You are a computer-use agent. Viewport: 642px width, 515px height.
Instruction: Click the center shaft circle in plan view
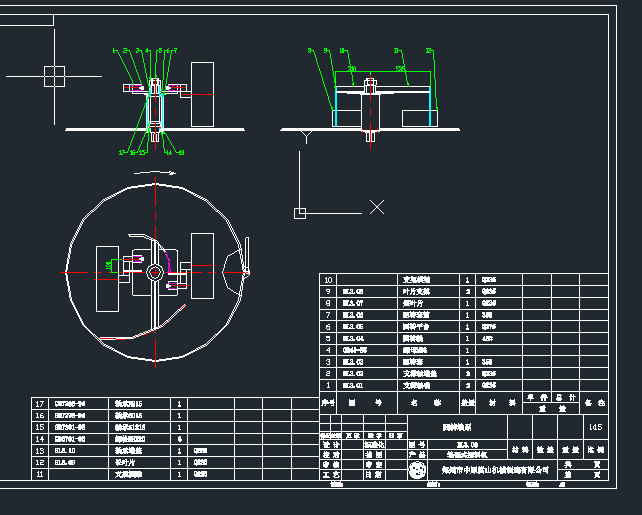point(155,272)
